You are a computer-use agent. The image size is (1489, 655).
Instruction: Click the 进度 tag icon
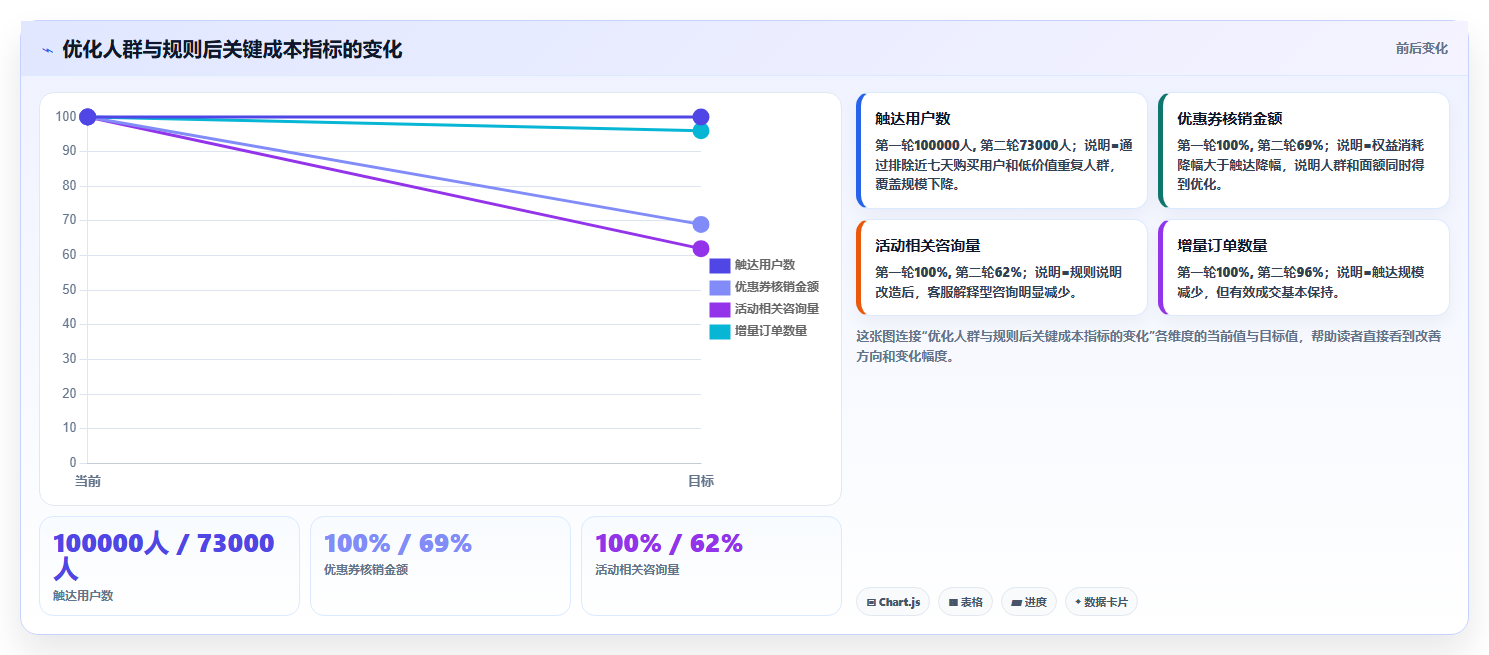point(1016,603)
